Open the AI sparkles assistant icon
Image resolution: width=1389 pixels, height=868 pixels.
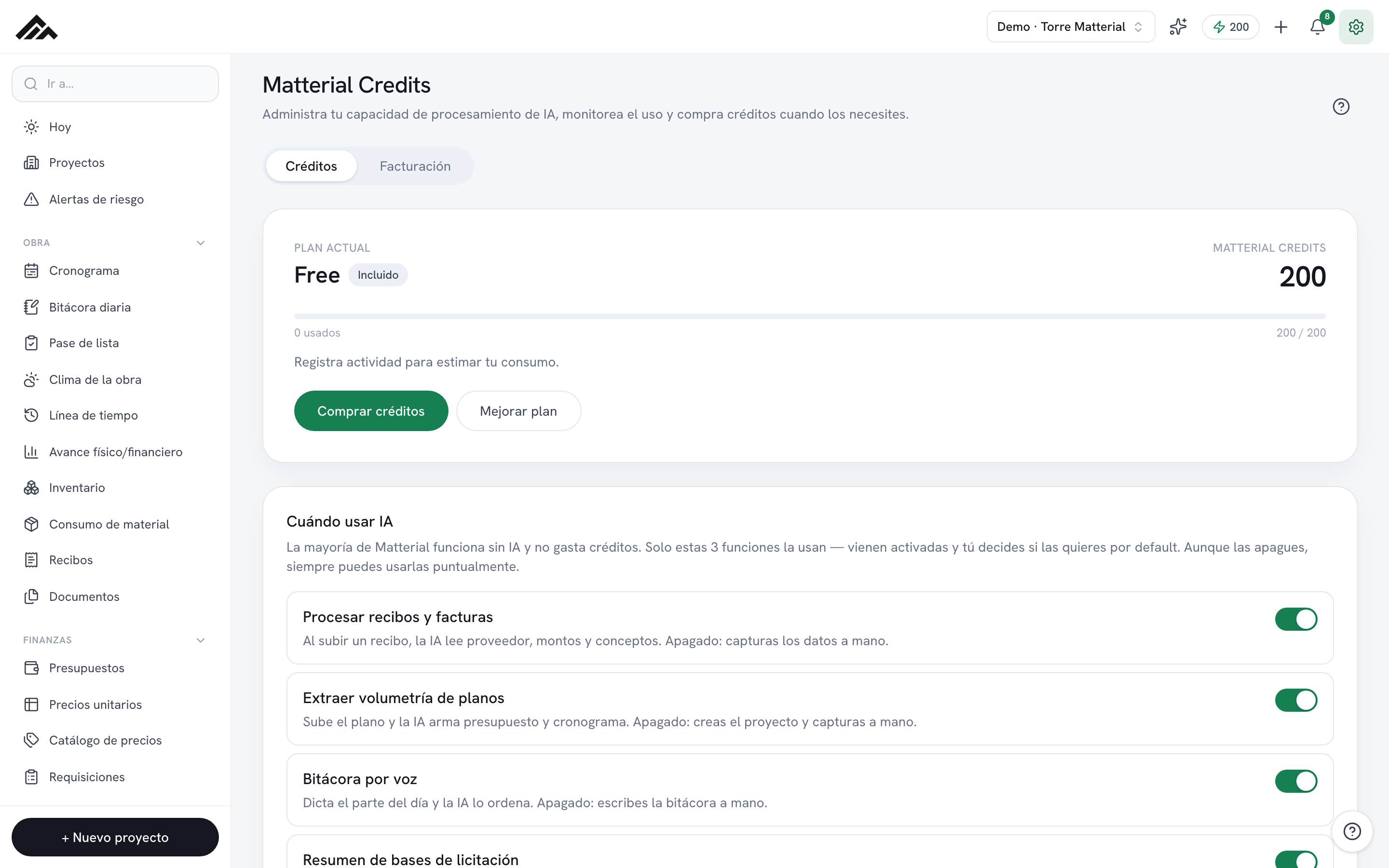point(1178,27)
